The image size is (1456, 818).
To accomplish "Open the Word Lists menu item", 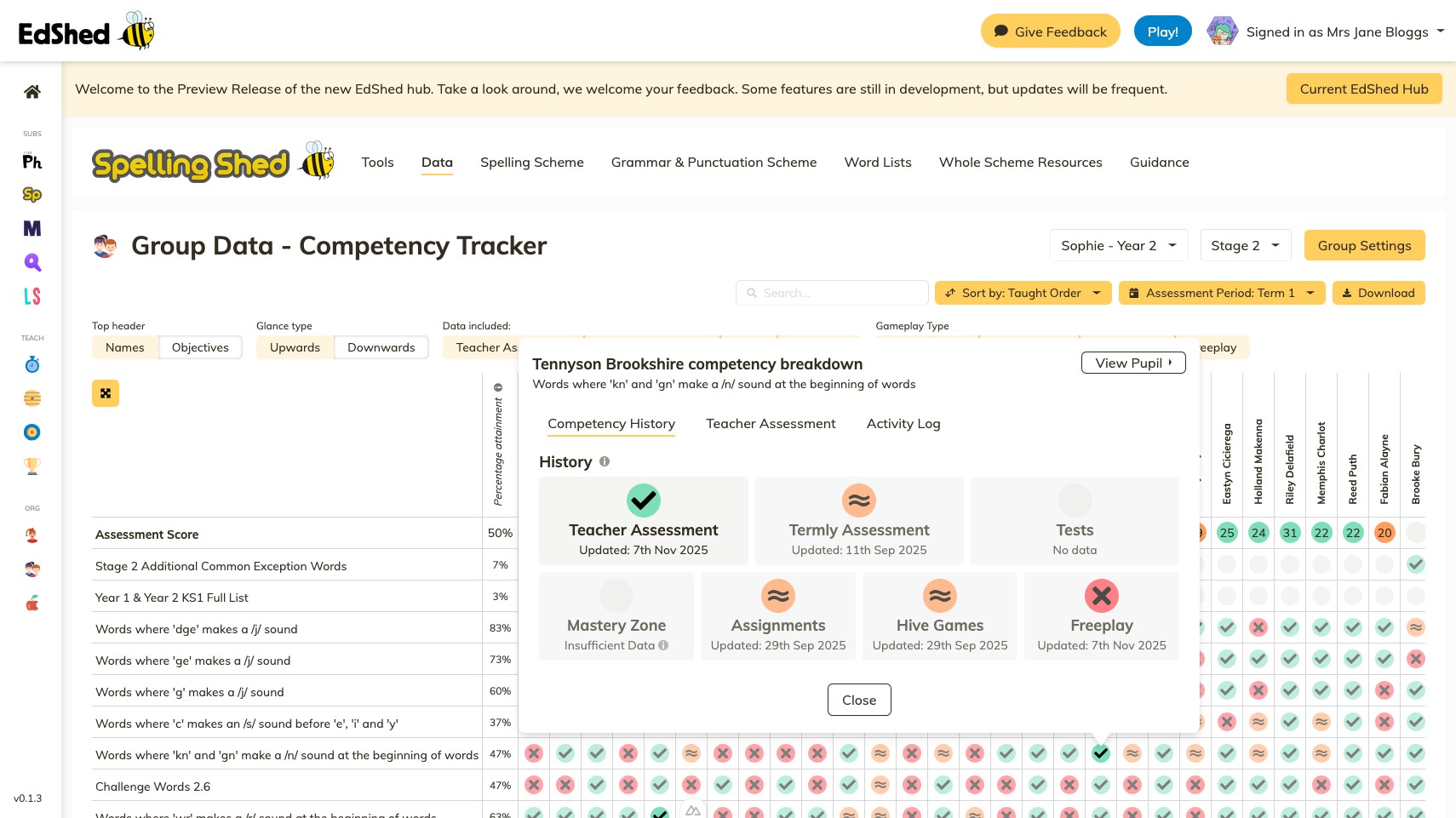I will click(x=878, y=163).
